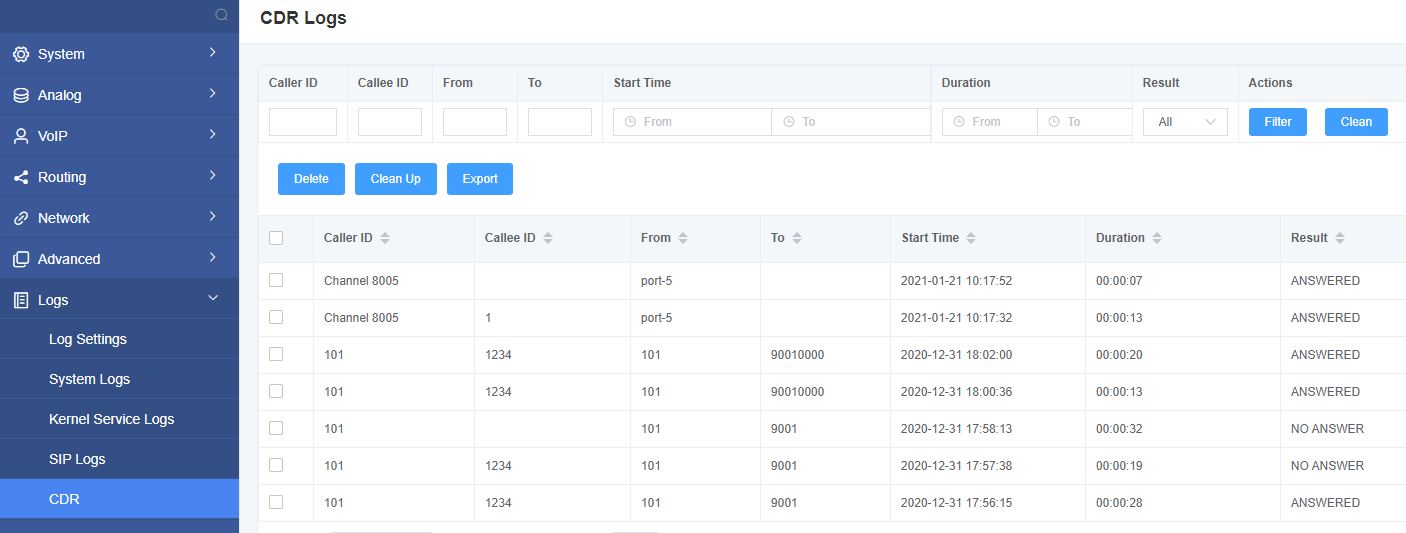Expand the Network menu chevron
This screenshot has height=533, width=1406.
(213, 217)
